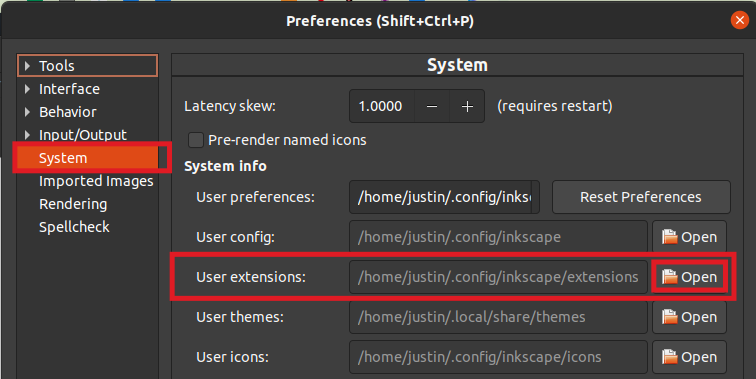The image size is (756, 379).
Task: Decrease Latency skew with the minus button
Action: 432,106
